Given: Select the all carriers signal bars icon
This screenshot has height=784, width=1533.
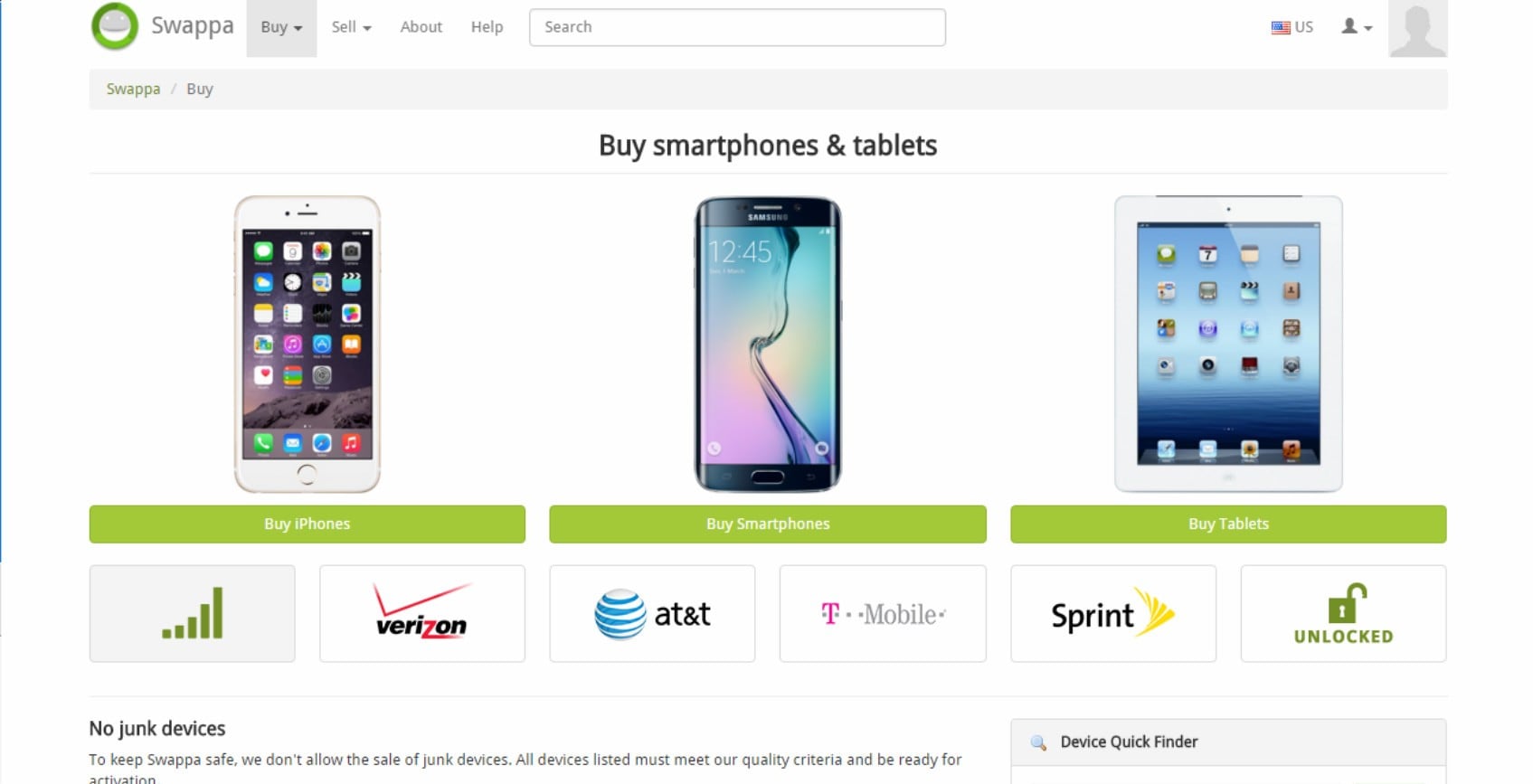Looking at the screenshot, I should 193,614.
